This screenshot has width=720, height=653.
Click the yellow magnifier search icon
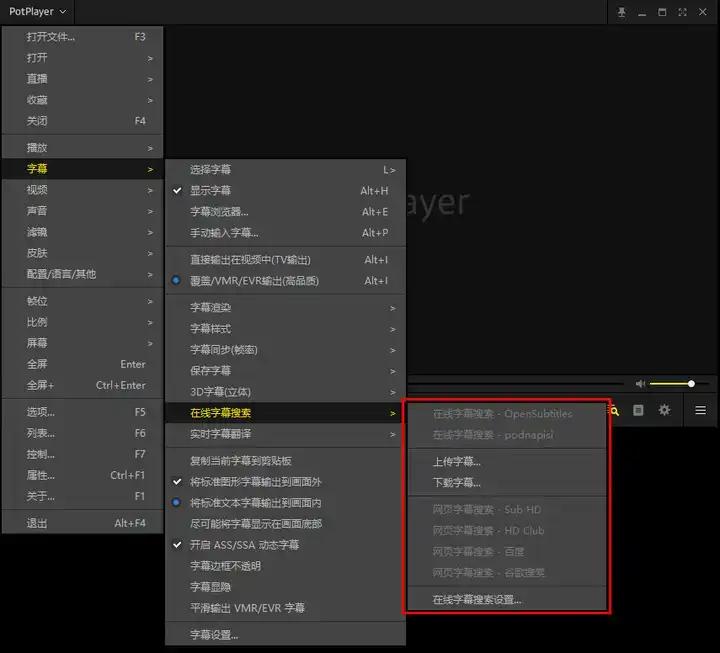pyautogui.click(x=615, y=410)
